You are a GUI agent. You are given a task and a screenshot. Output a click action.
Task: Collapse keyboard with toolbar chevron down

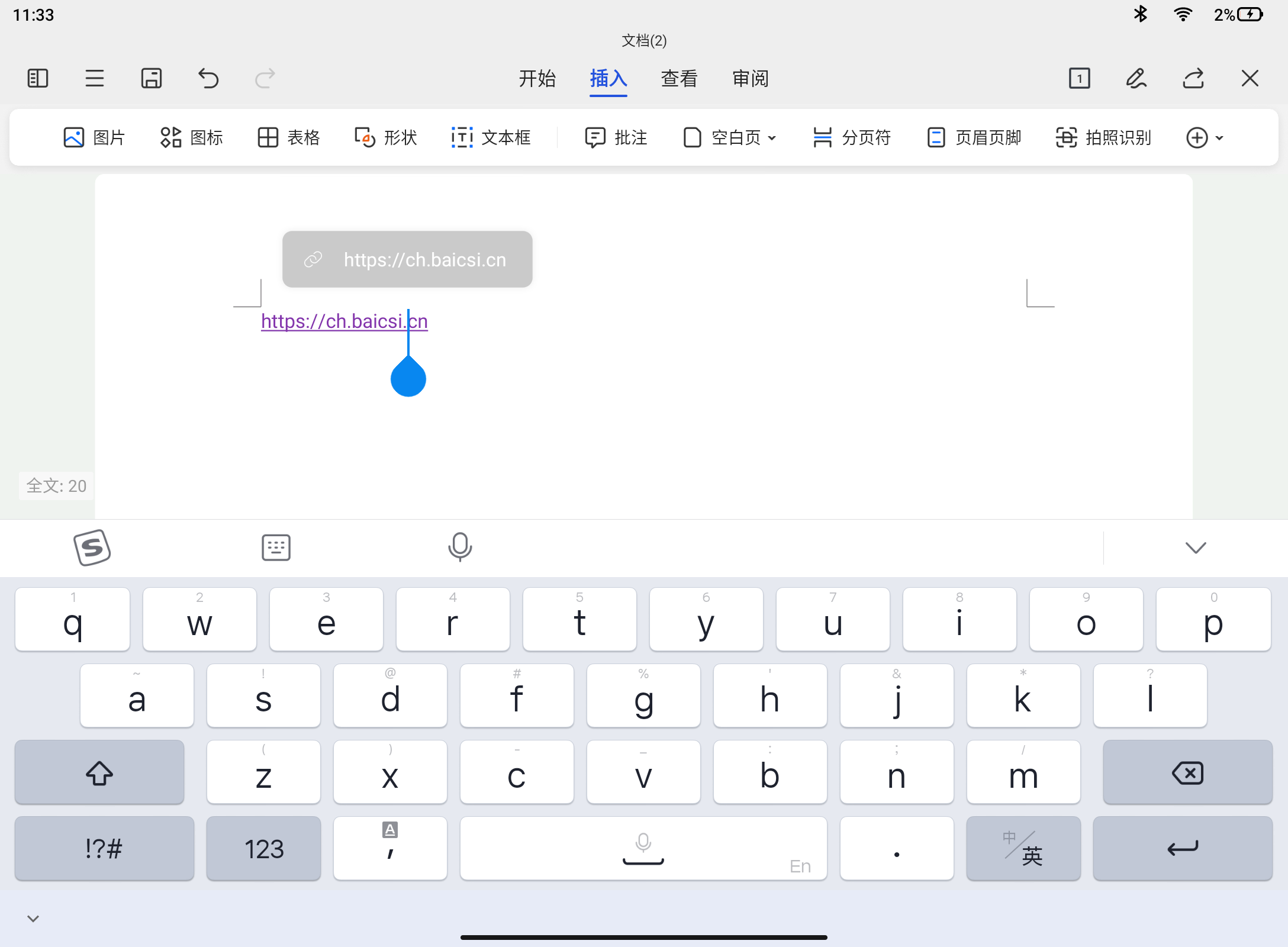[x=1195, y=547]
